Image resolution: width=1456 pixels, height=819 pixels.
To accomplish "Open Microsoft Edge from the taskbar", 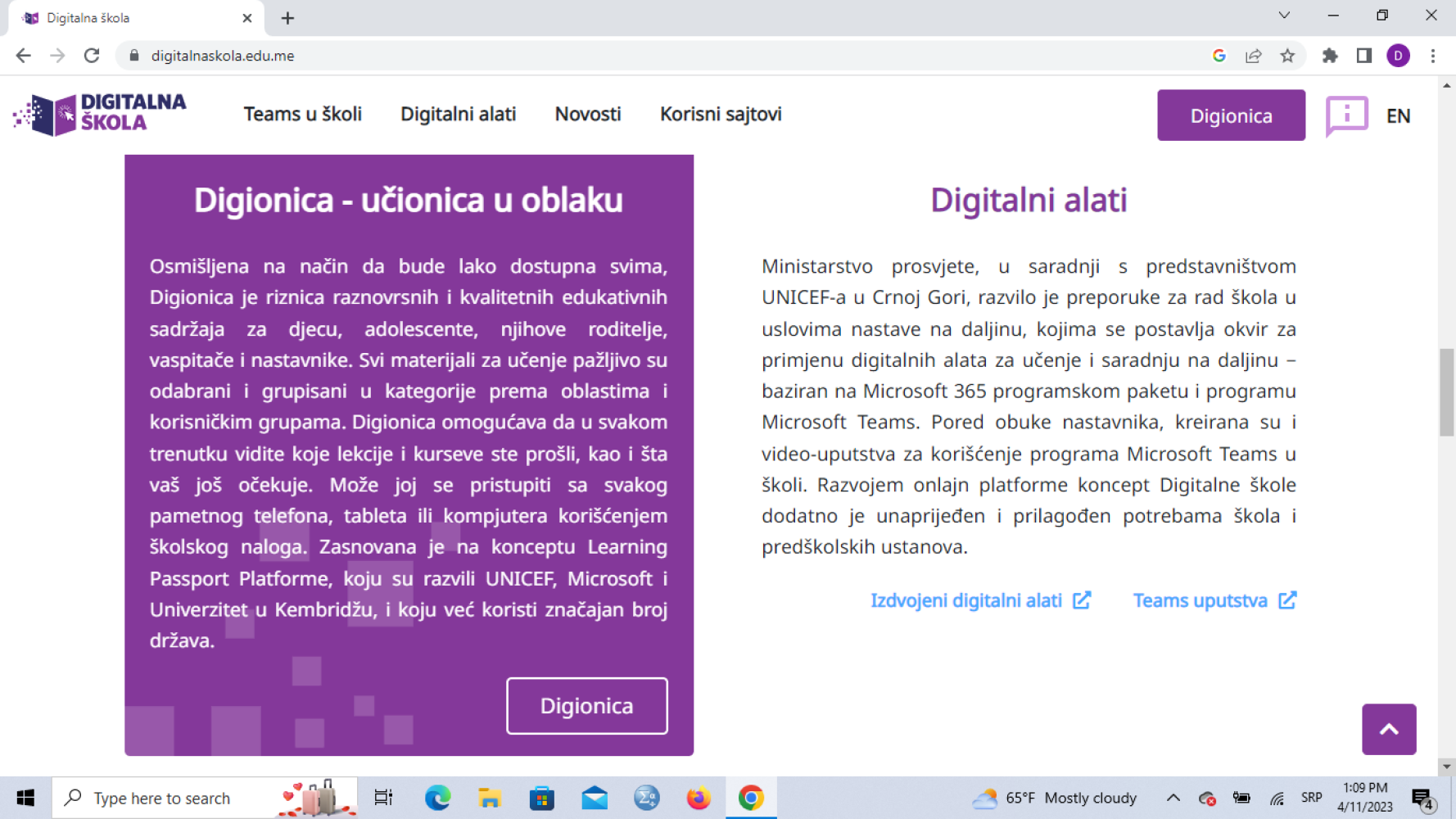I will [438, 798].
